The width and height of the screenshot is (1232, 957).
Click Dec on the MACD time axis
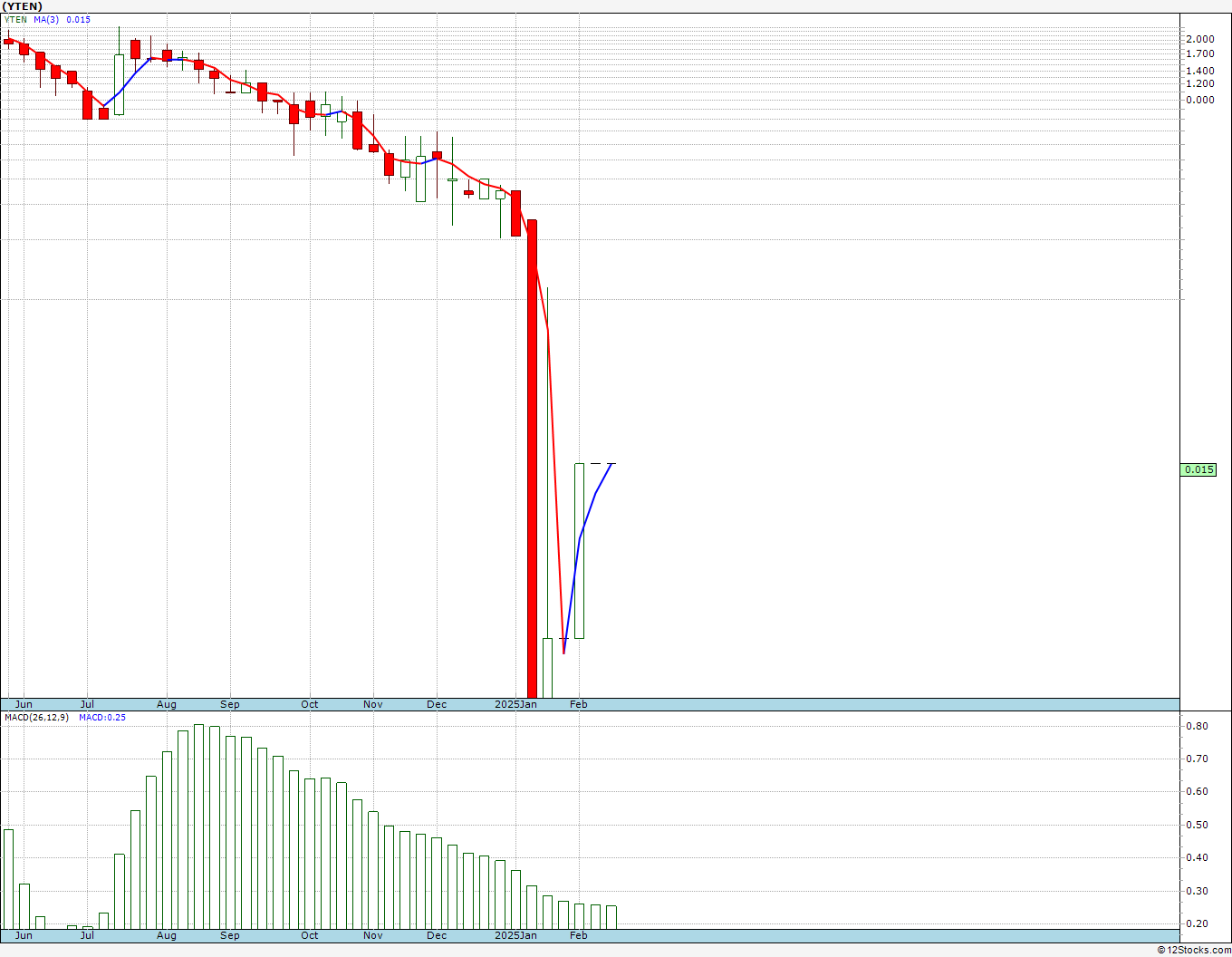coord(437,935)
